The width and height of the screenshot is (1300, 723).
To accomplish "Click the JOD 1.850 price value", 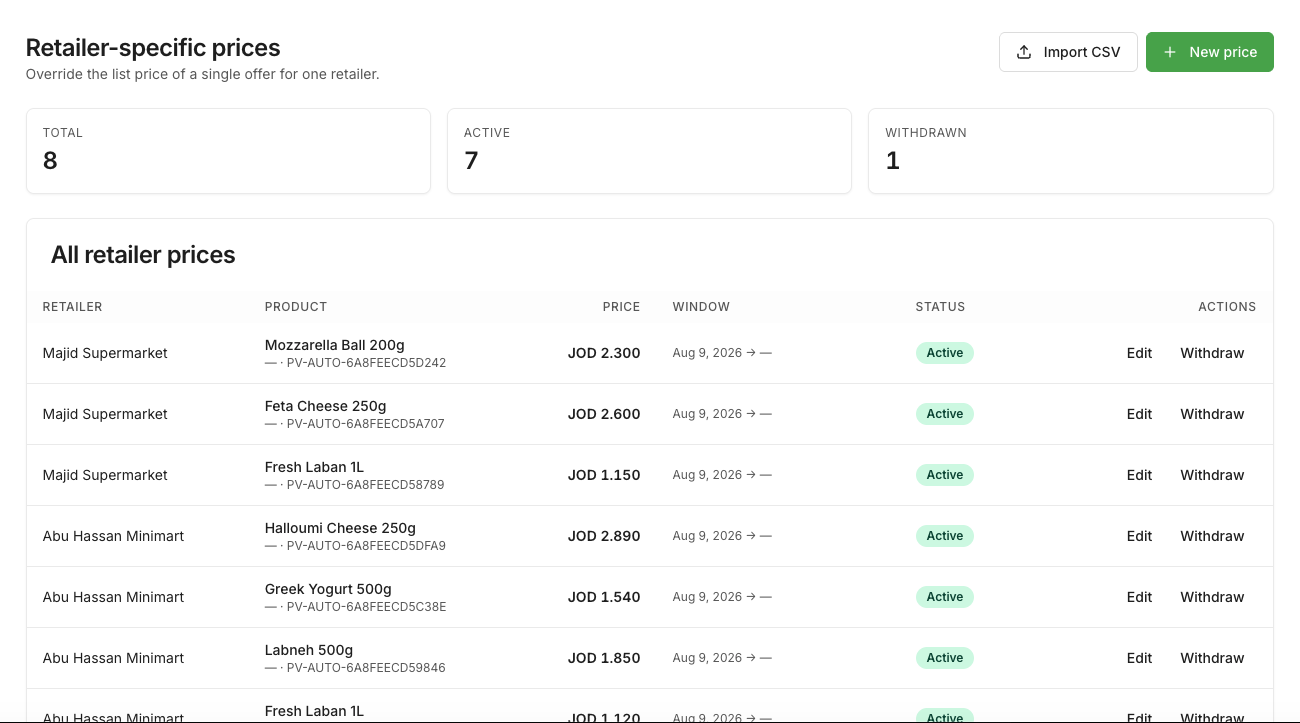I will pyautogui.click(x=604, y=658).
